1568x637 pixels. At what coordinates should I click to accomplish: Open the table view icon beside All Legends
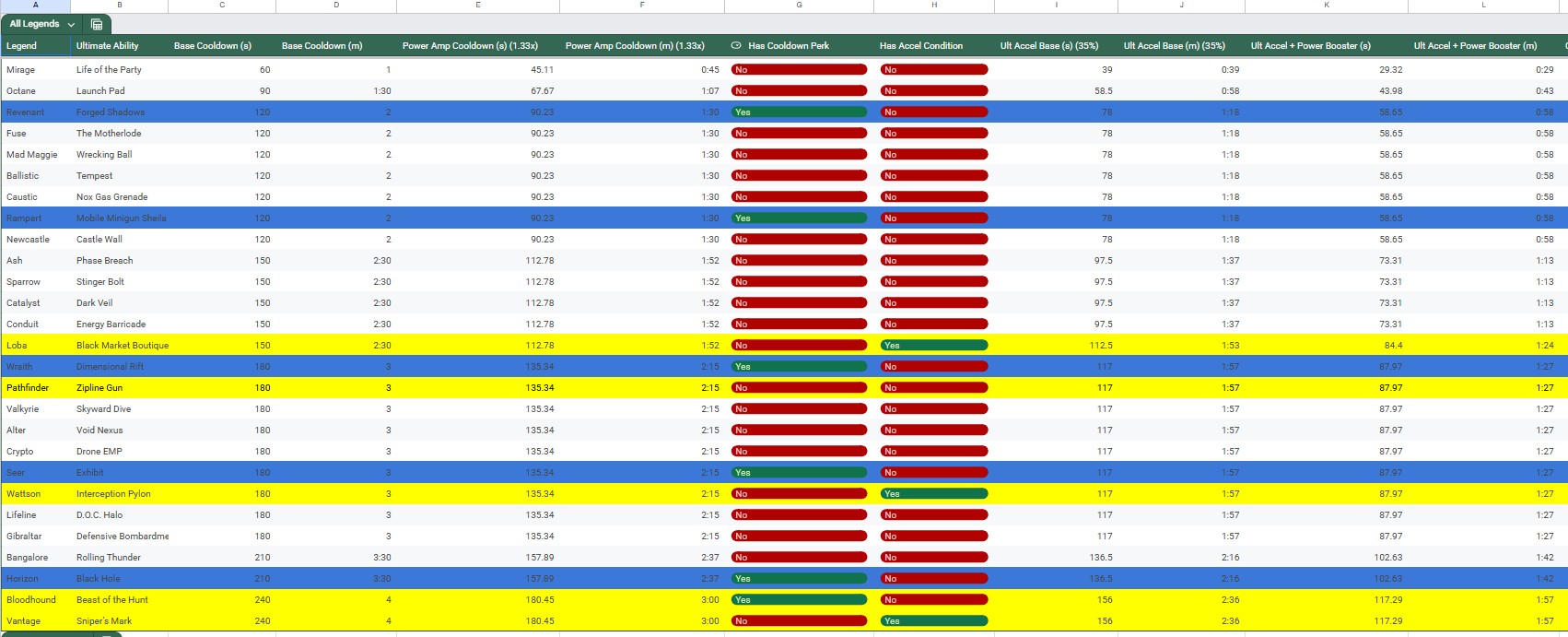pos(97,24)
